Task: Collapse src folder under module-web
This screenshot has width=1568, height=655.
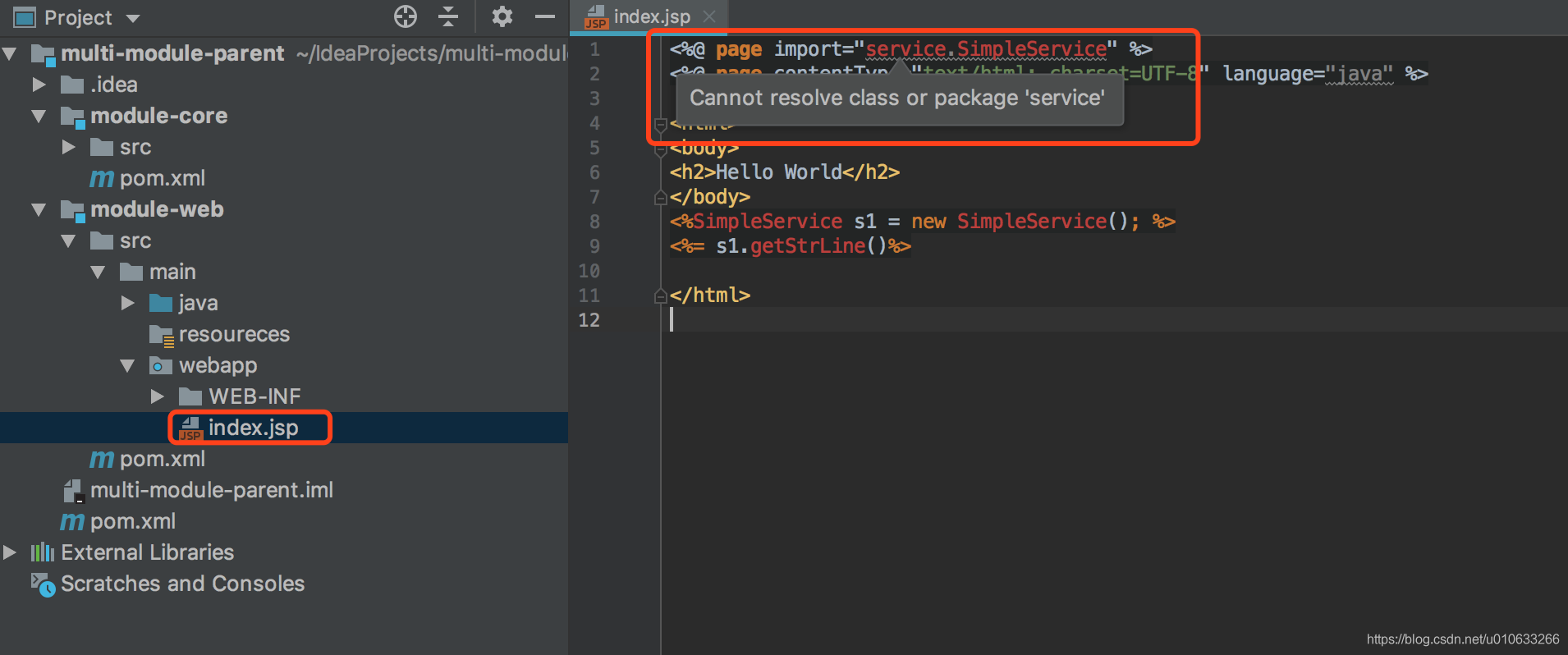Action: tap(68, 241)
